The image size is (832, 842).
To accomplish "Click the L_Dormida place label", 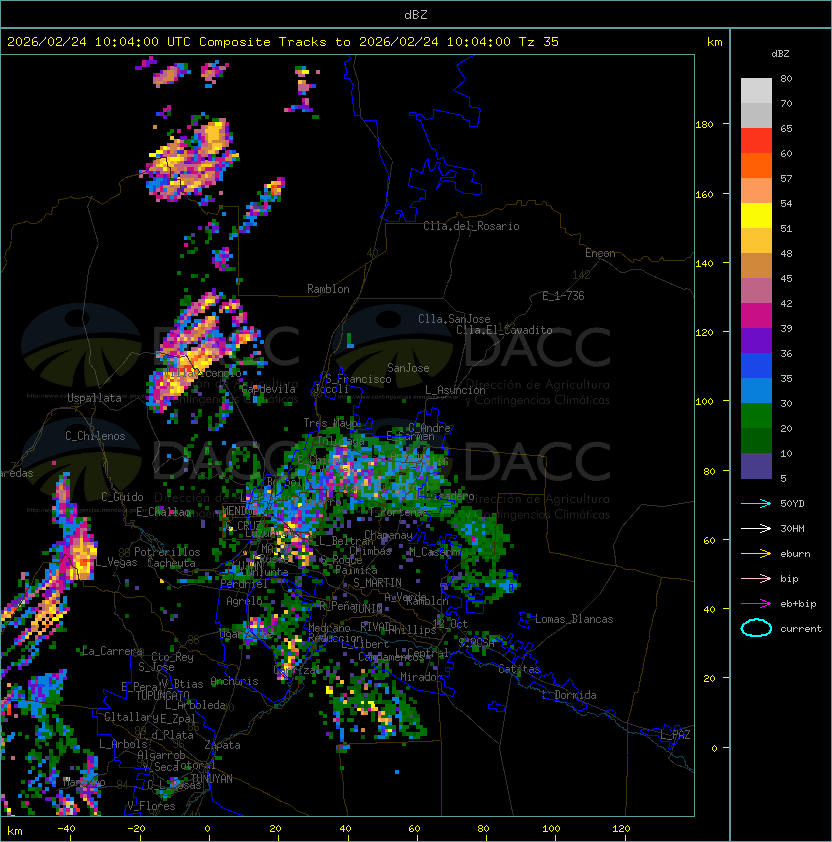I will (569, 695).
